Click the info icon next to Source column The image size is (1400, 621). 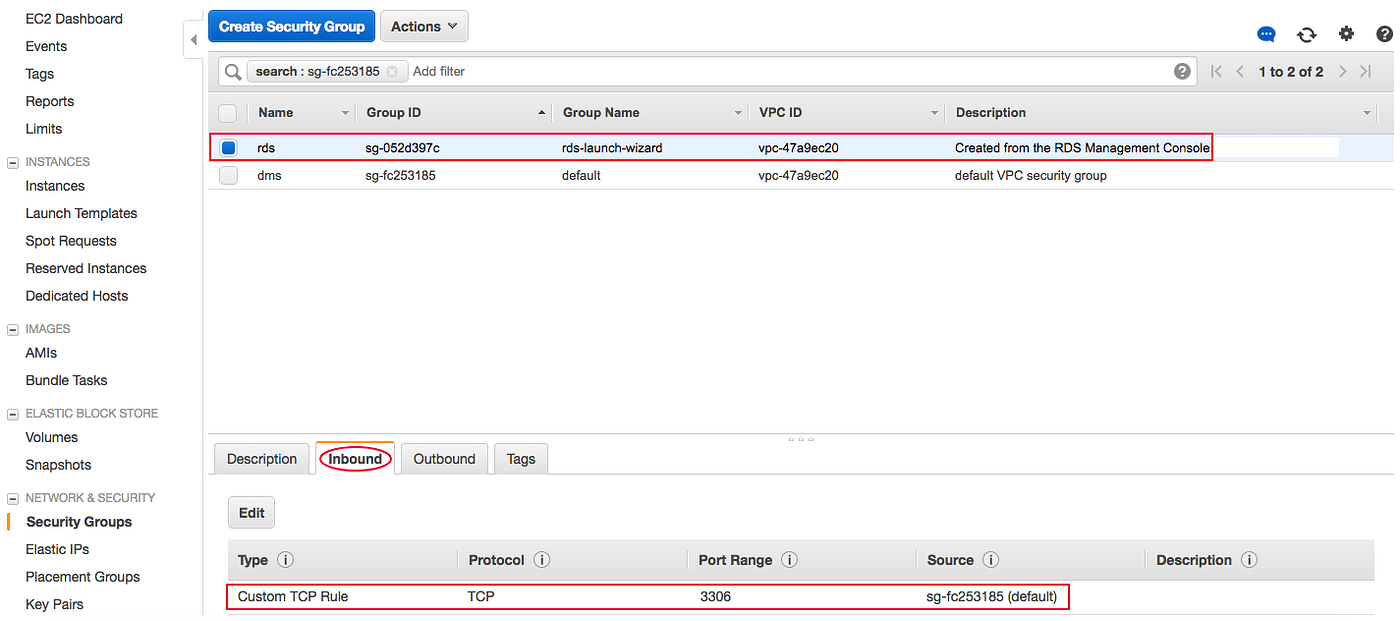pyautogui.click(x=991, y=560)
